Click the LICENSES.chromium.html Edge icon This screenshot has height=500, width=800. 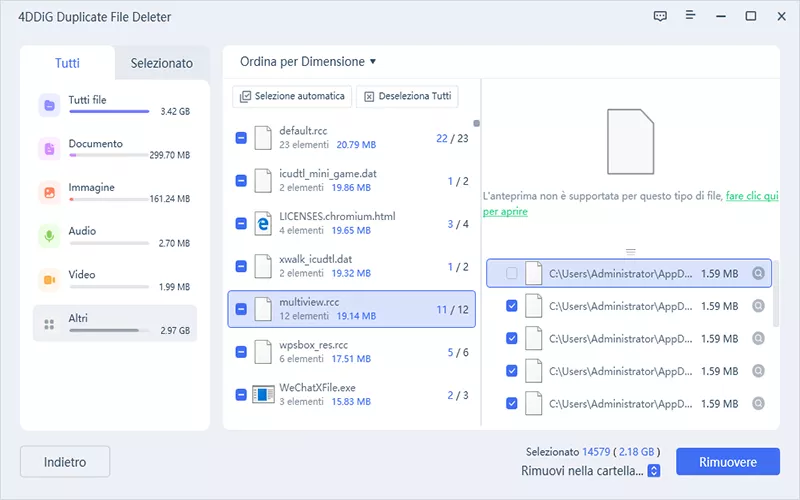pyautogui.click(x=263, y=223)
